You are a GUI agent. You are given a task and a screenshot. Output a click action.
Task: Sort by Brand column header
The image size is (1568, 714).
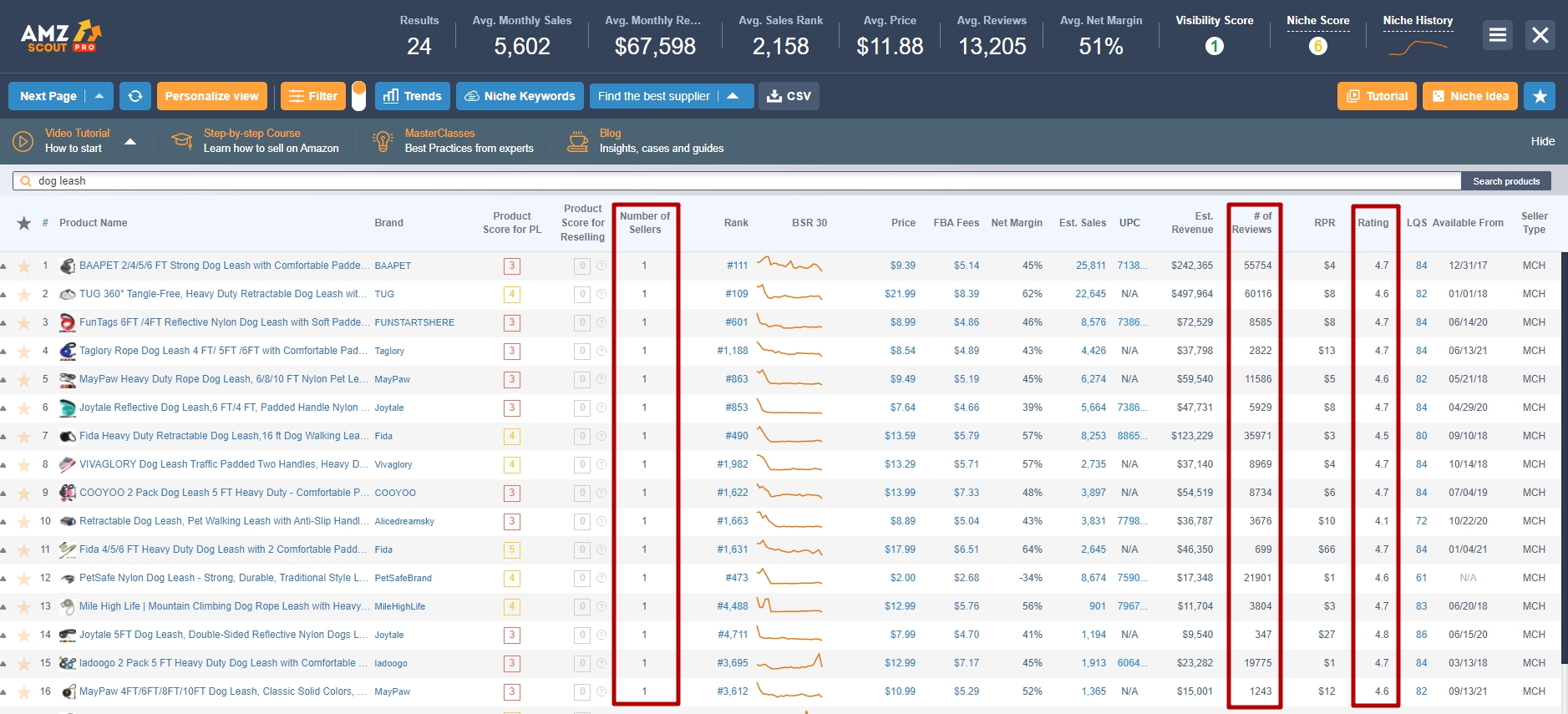point(388,223)
